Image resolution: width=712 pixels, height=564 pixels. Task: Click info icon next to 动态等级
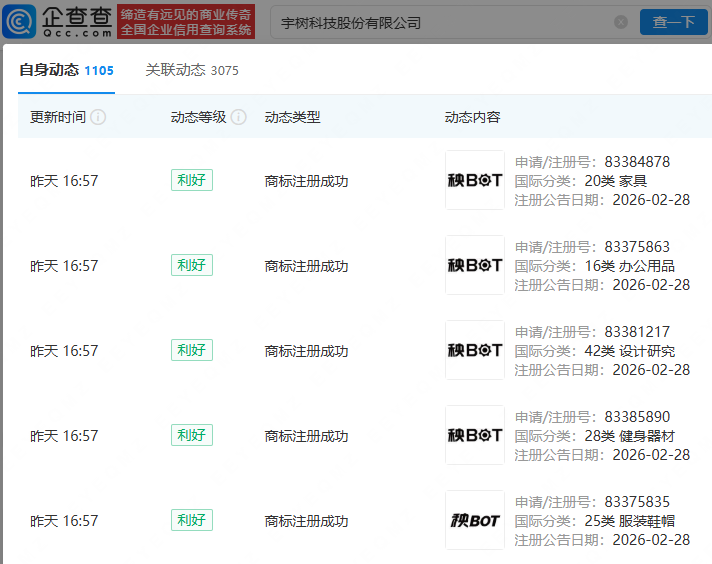[238, 117]
